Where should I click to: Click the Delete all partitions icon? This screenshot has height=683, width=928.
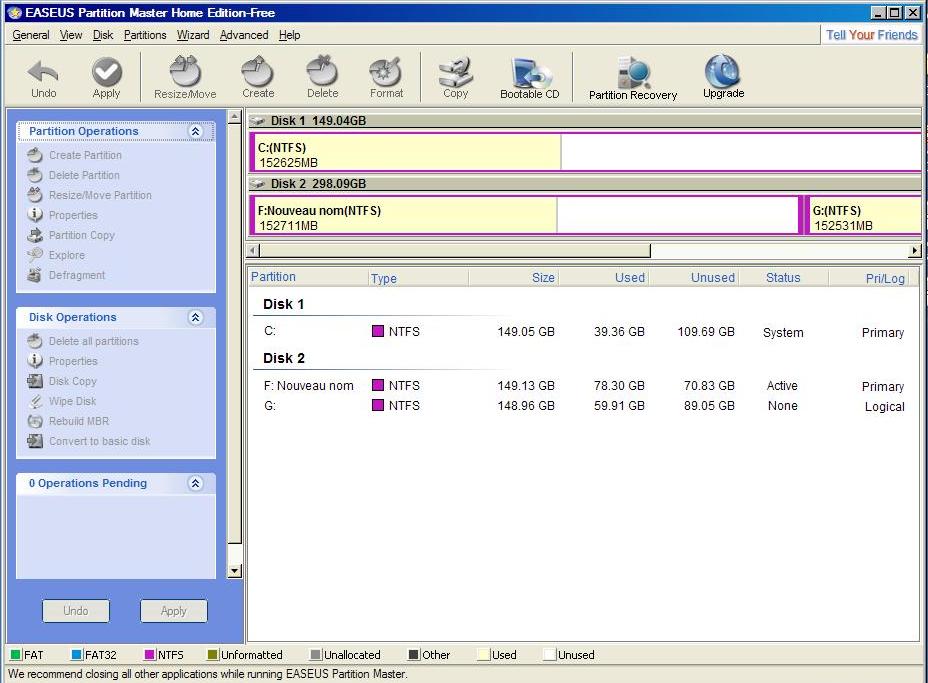36,341
